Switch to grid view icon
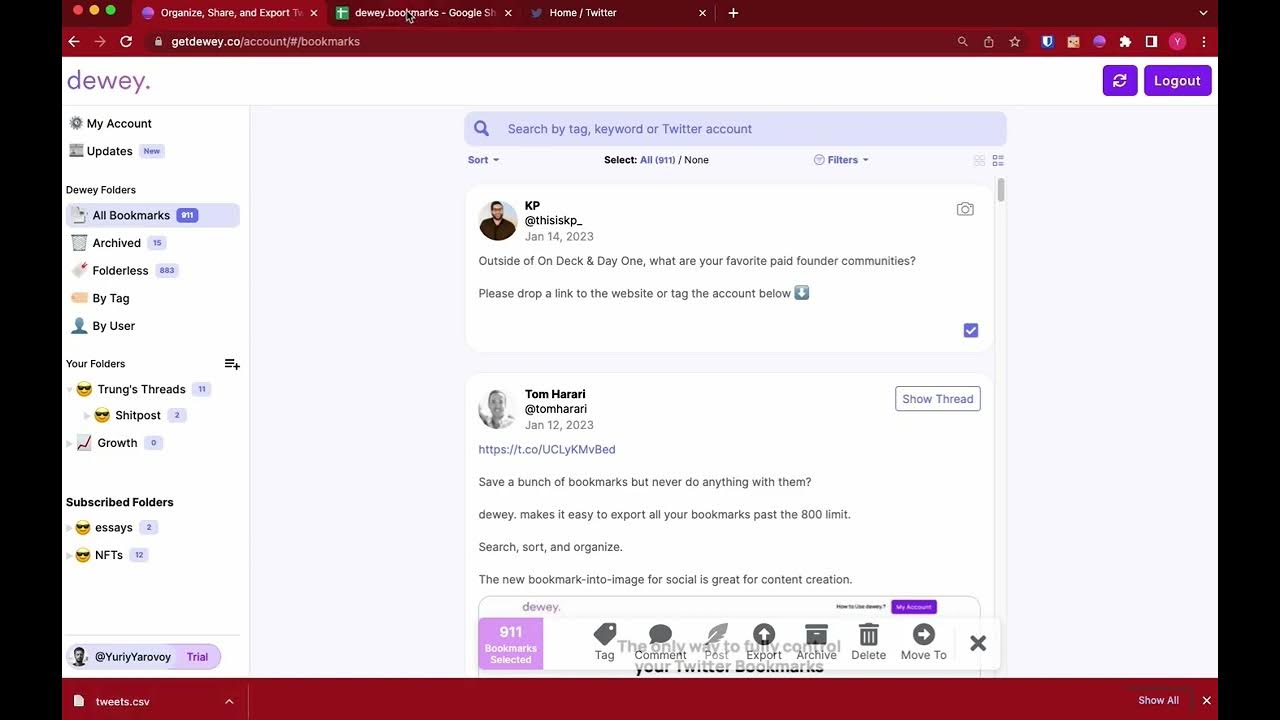 [980, 160]
